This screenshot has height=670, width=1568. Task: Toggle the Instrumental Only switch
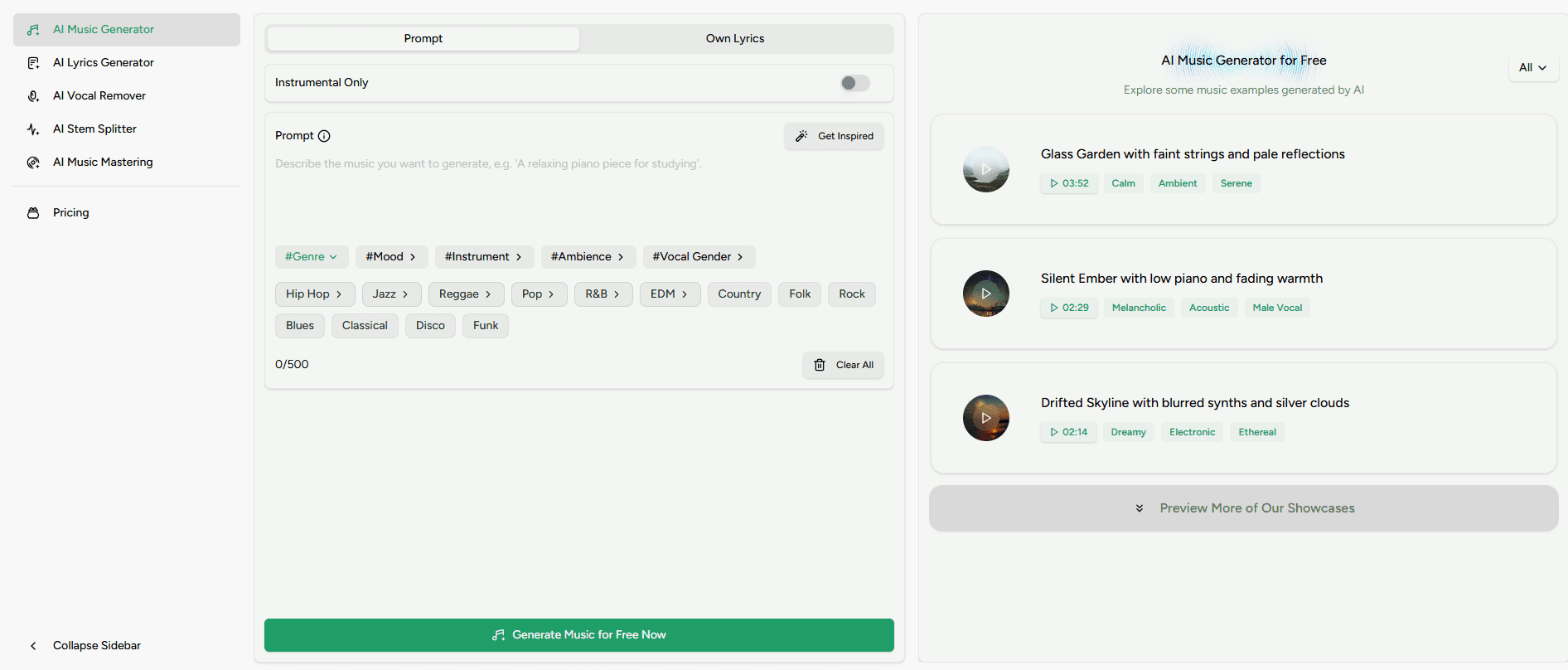tap(854, 83)
